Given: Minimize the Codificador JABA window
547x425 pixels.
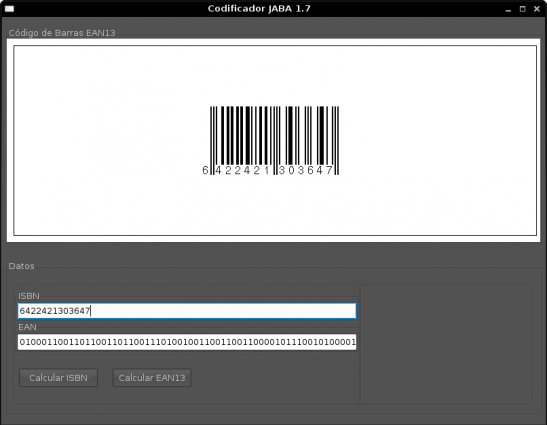Looking at the screenshot, I should (x=508, y=9).
